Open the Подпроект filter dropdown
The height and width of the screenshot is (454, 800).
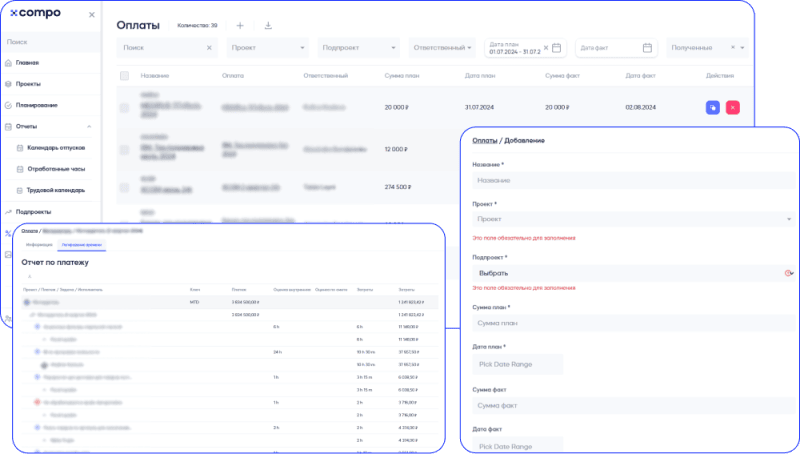(359, 48)
